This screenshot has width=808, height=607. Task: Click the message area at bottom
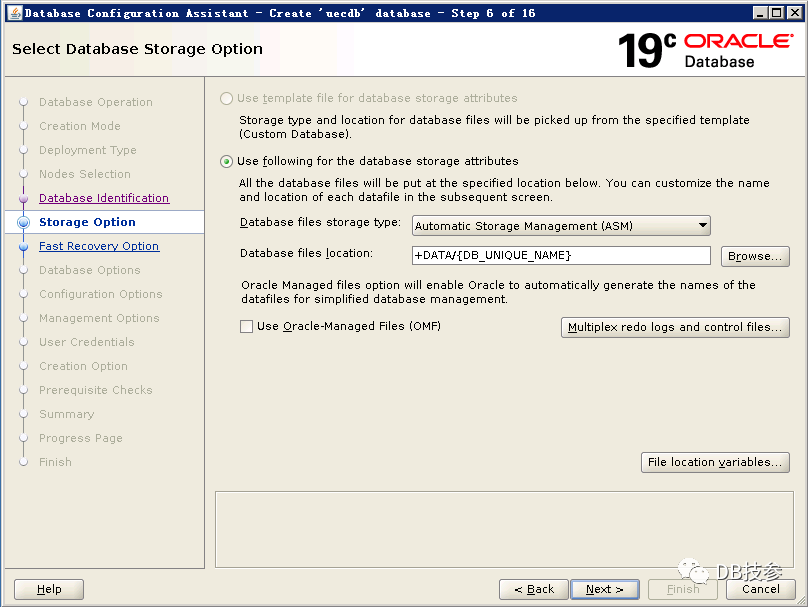pos(504,529)
